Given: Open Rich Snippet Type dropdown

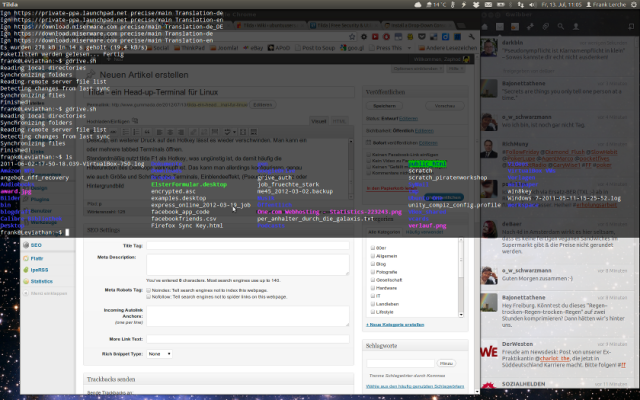Looking at the screenshot, I should [x=159, y=354].
